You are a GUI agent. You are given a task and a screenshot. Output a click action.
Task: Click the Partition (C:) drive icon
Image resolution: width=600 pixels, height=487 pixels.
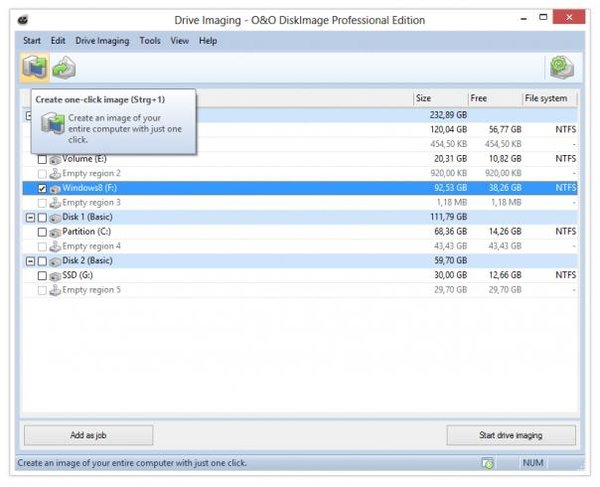(x=55, y=232)
